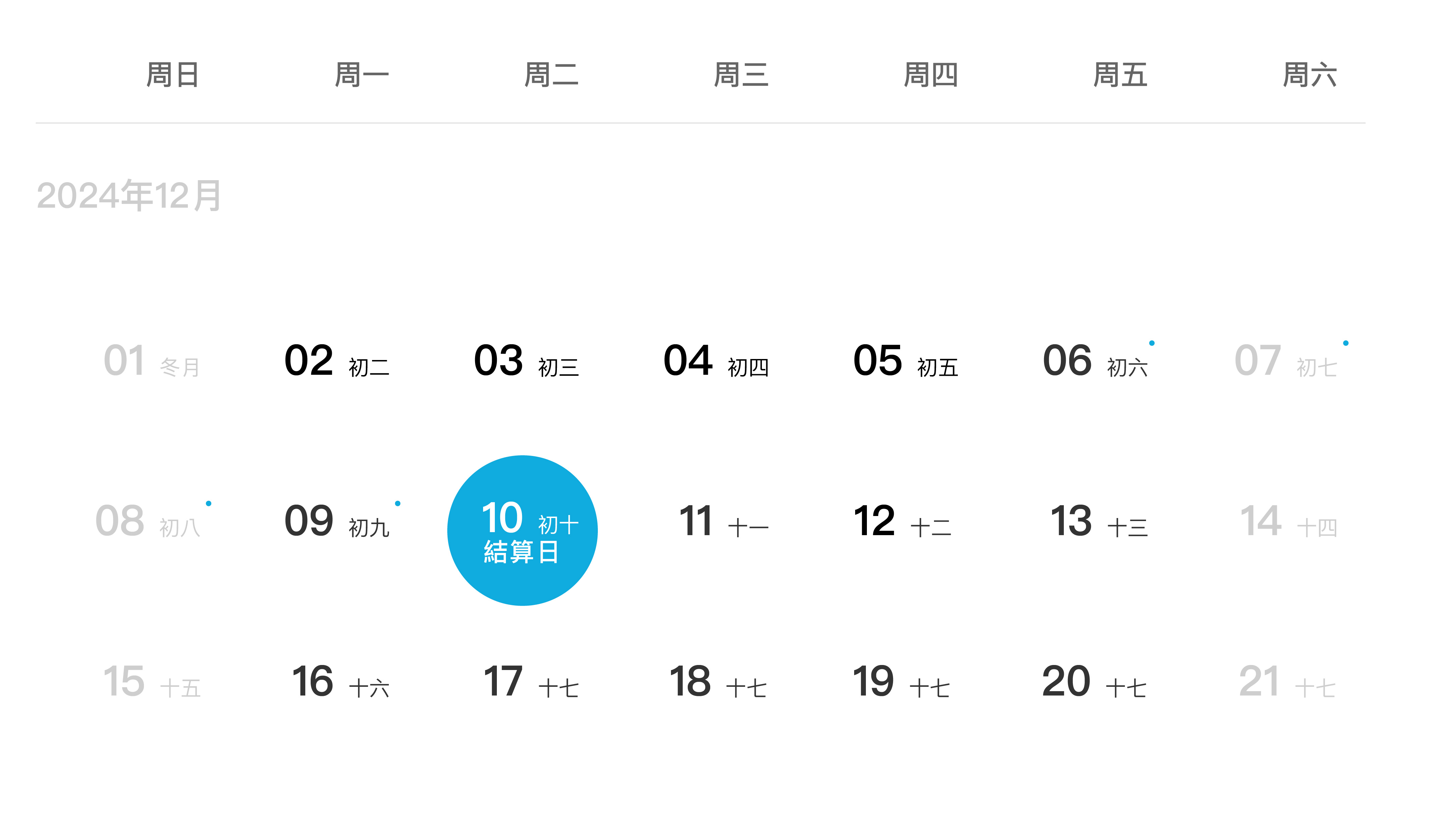Click on date 05 初五
Viewport: 1456px width, 821px height.
pyautogui.click(x=905, y=361)
